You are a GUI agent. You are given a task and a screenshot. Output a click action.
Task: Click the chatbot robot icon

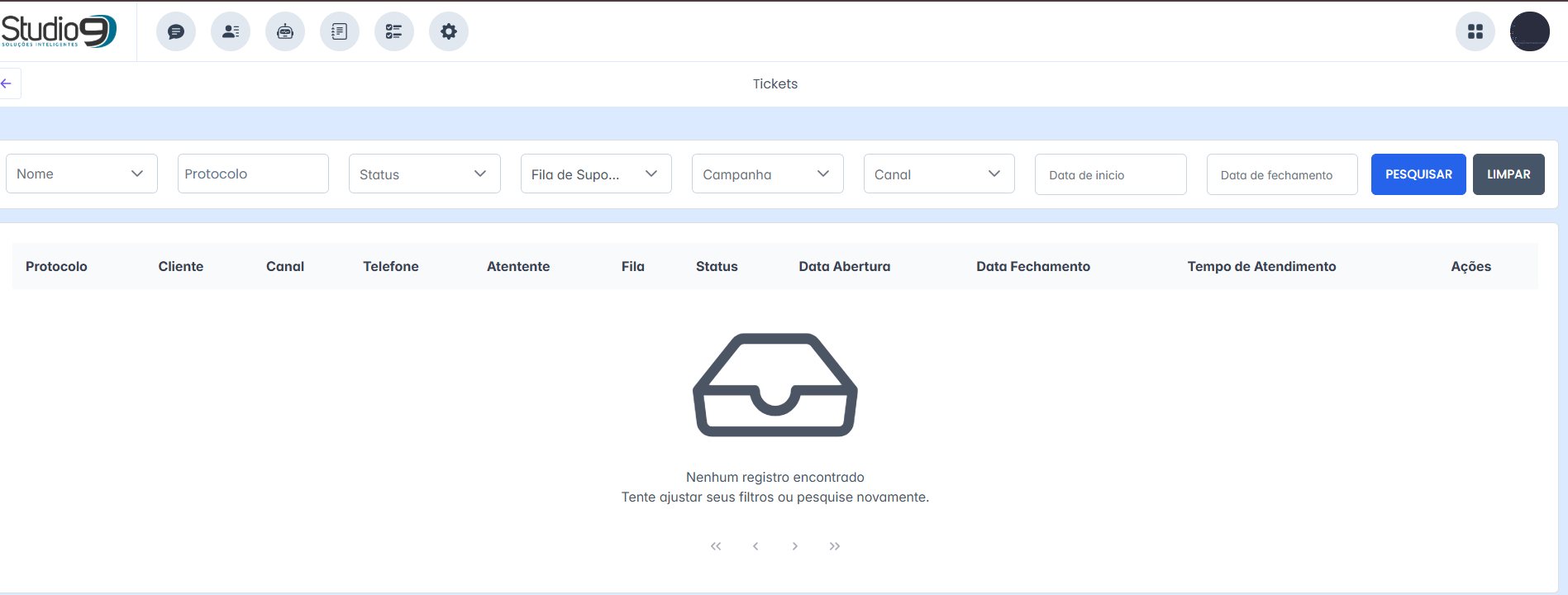285,31
